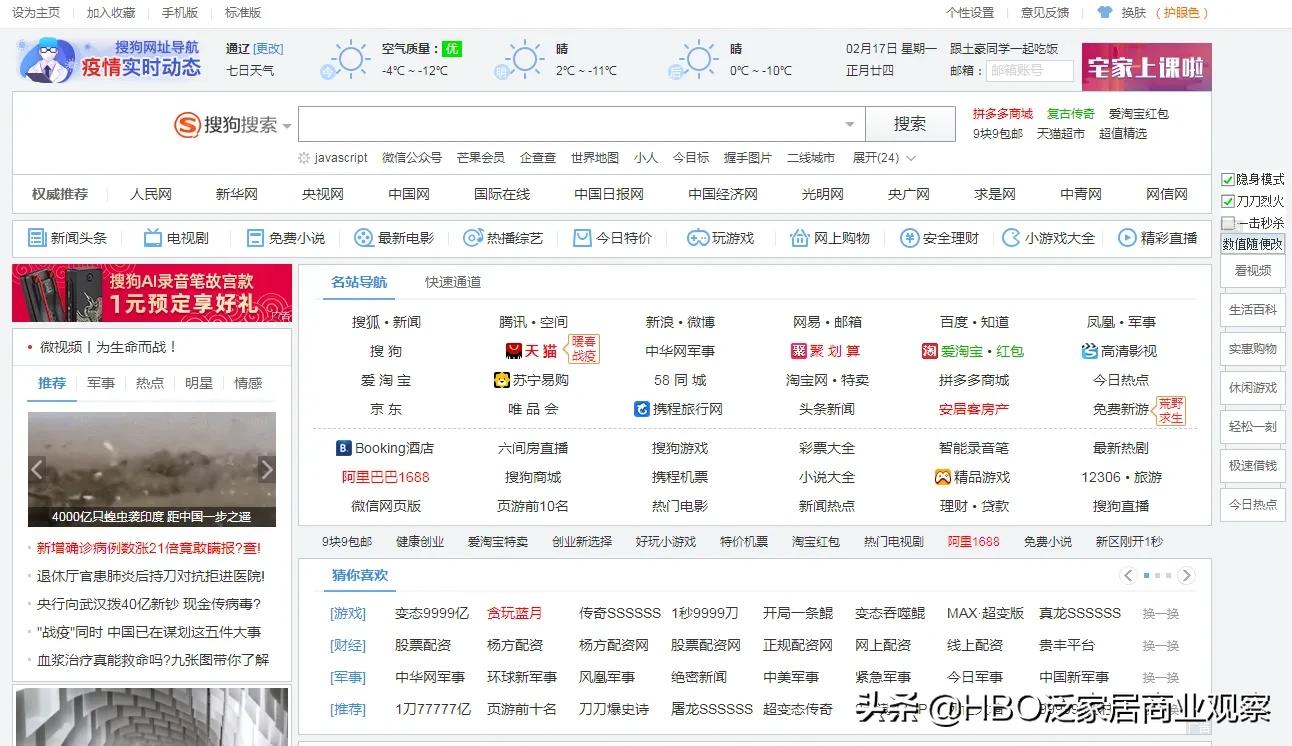Open the 12306·旅游 site link

coord(1121,477)
